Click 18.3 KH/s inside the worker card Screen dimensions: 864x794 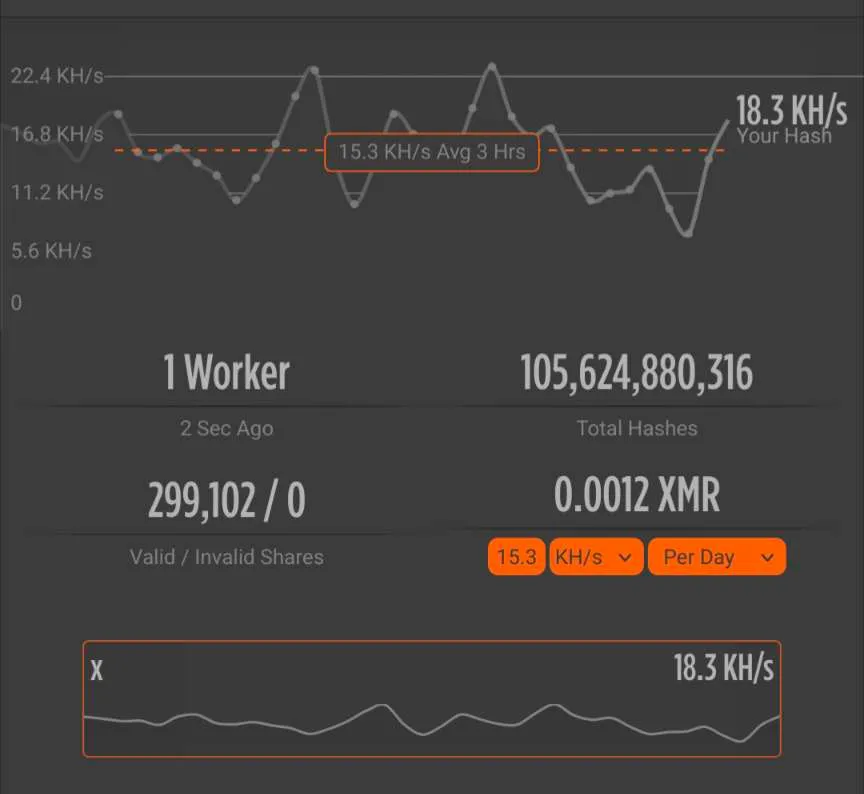723,668
